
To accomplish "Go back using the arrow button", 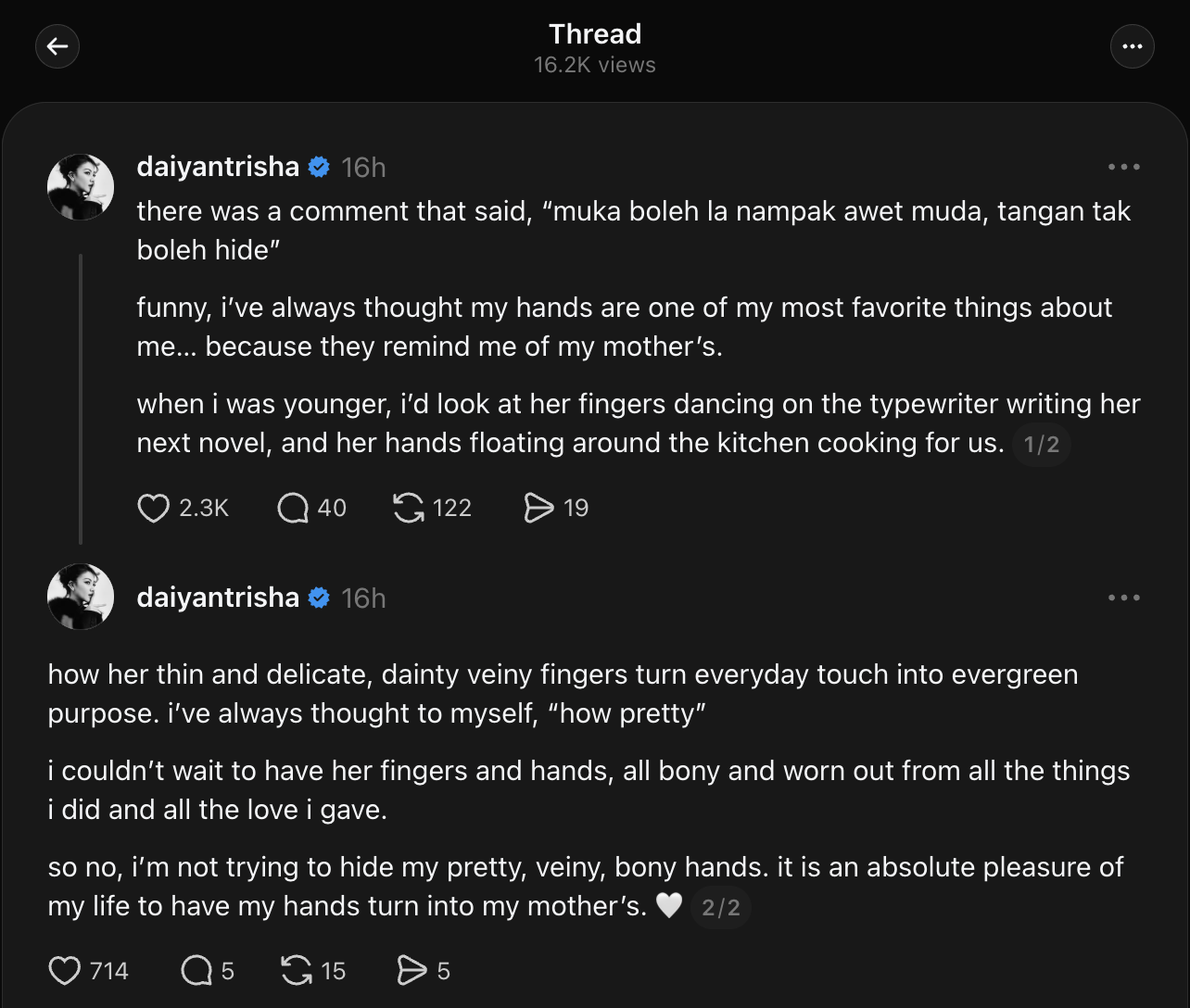I will [57, 47].
